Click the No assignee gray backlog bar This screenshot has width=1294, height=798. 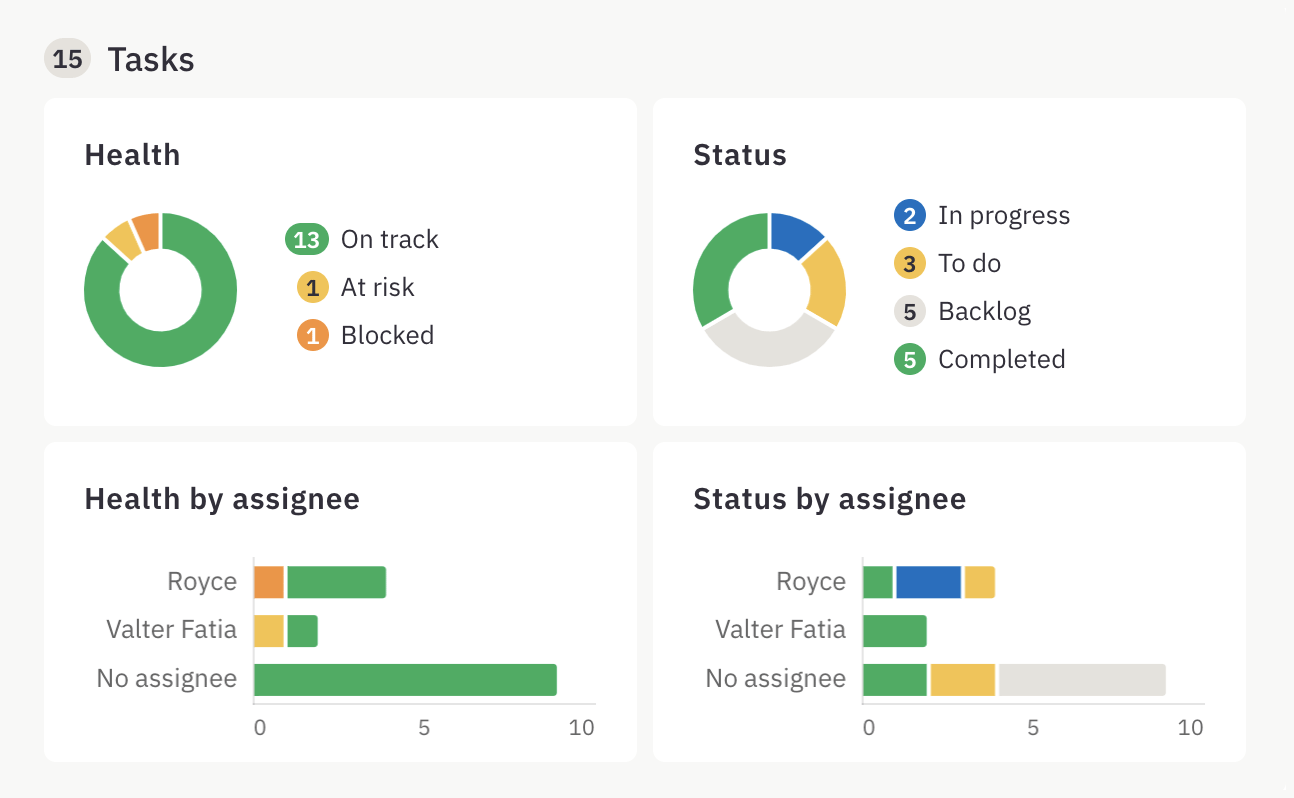click(1082, 679)
